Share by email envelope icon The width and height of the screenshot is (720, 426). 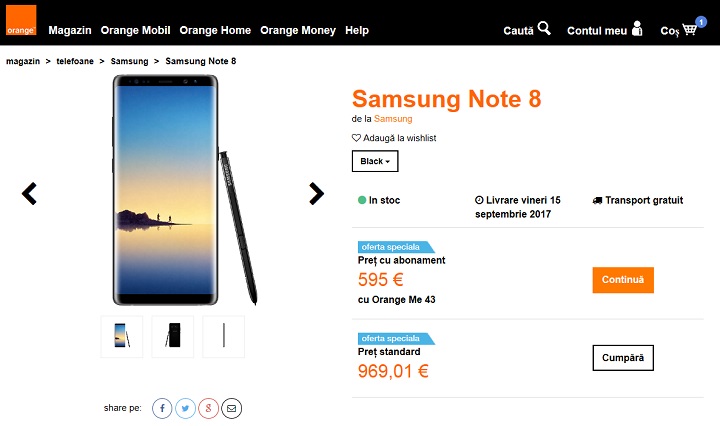point(231,408)
